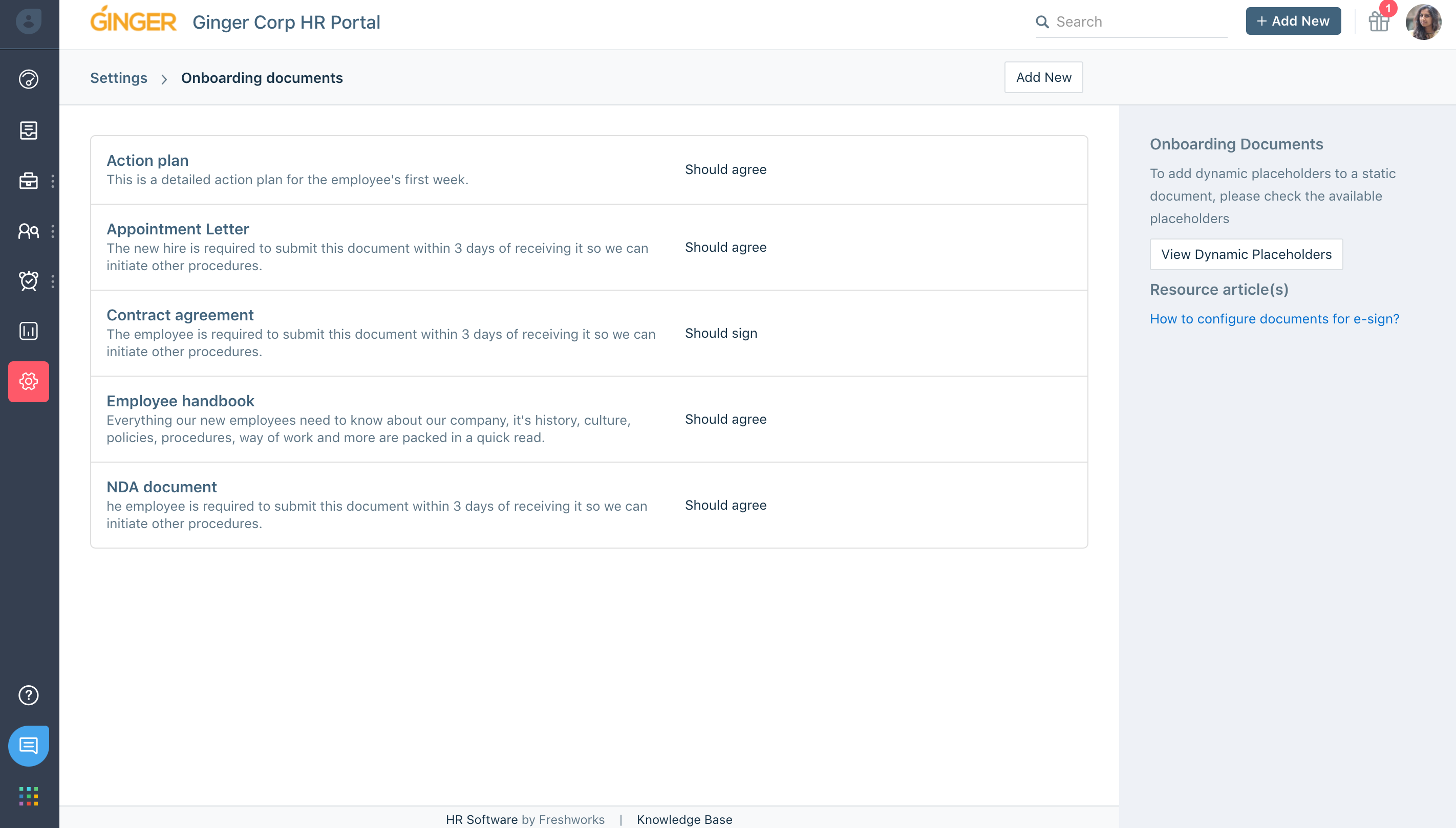Screen dimensions: 1456x828
Task: Click the Freshteam logo icon at top of sidebar
Action: [29, 21]
